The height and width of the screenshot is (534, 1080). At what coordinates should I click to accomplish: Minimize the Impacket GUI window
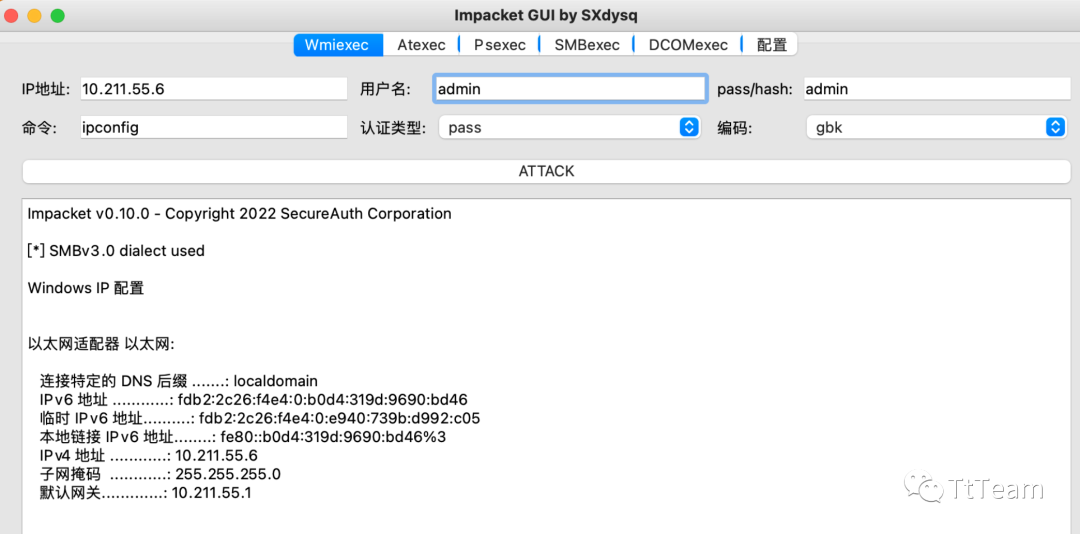pos(35,16)
